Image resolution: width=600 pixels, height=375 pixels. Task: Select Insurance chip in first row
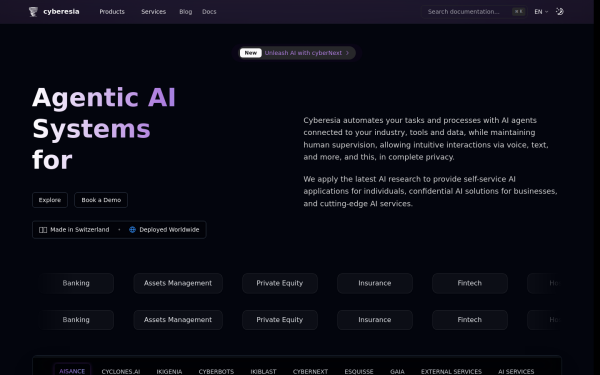pyautogui.click(x=375, y=283)
